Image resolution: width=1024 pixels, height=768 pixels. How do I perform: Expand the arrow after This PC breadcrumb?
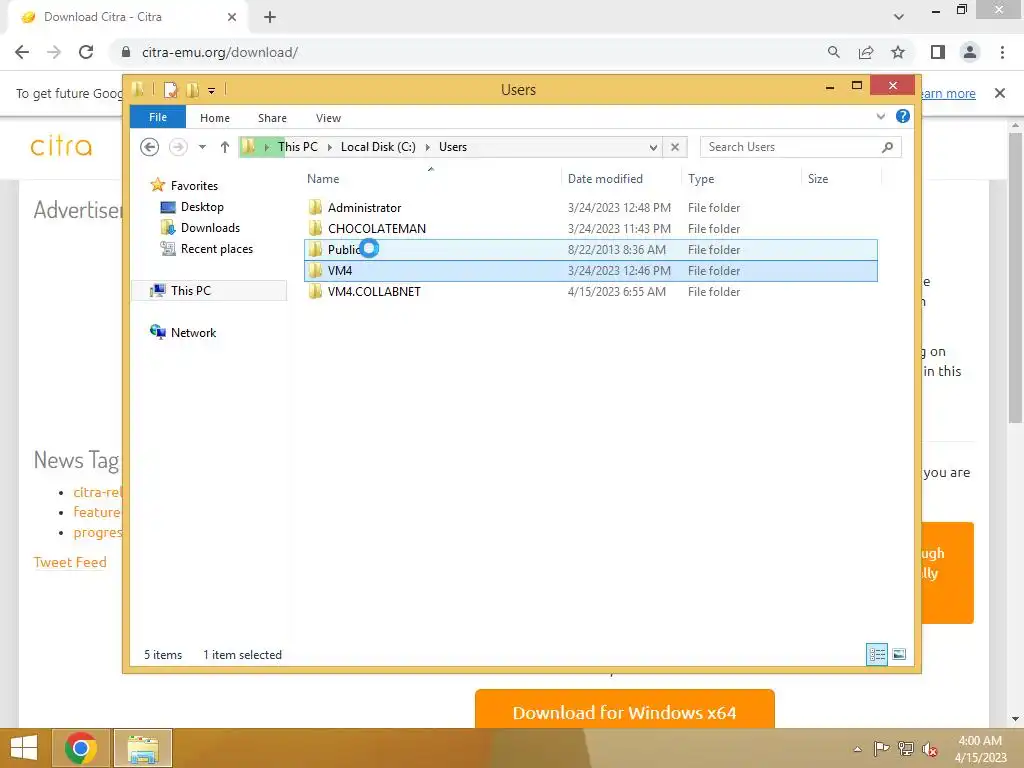[x=330, y=148]
